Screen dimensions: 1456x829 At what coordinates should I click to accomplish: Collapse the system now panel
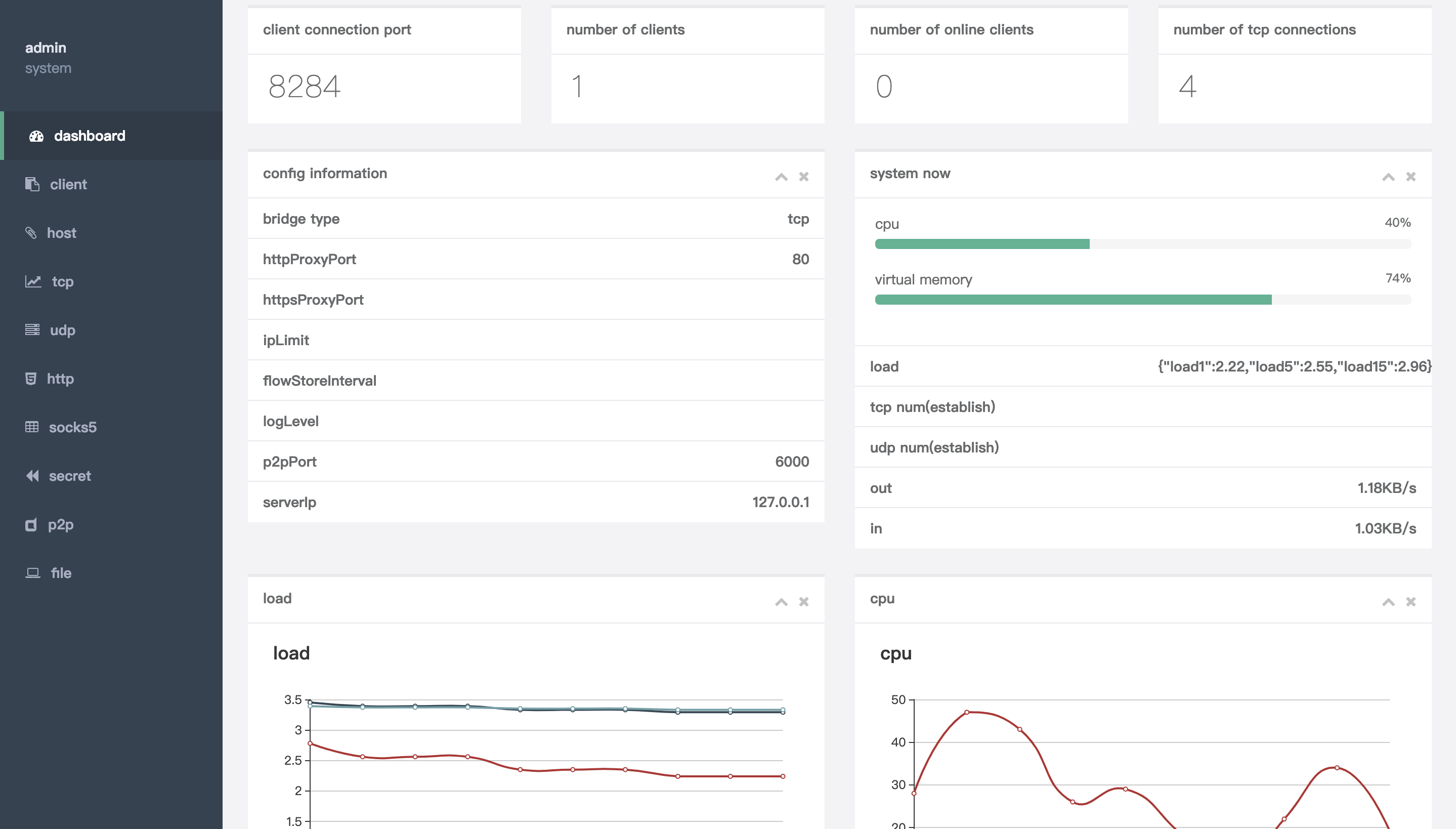[1388, 177]
